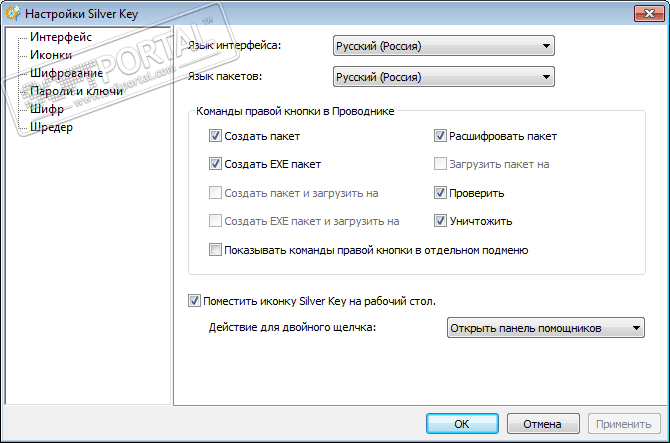Click the Отмена button
Screen dimensions: 670x443
tap(542, 423)
